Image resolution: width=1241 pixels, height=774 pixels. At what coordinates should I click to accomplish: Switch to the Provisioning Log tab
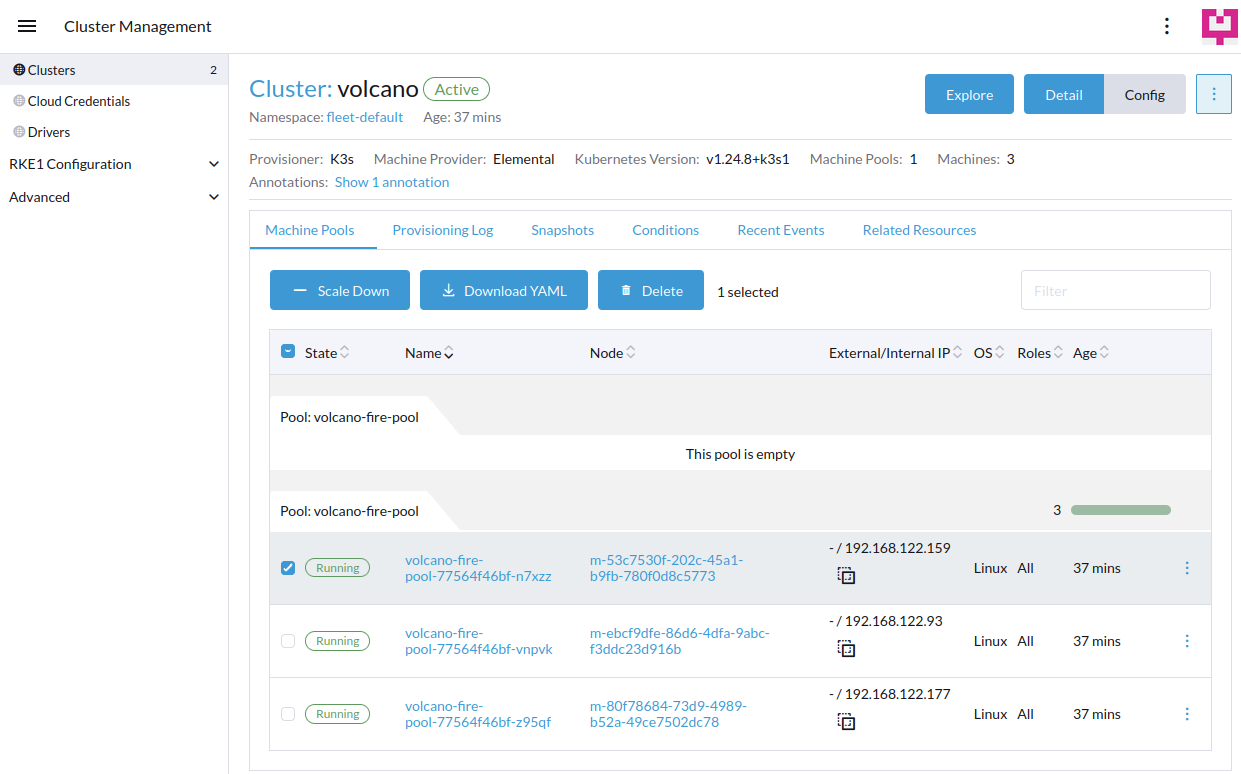coord(442,230)
